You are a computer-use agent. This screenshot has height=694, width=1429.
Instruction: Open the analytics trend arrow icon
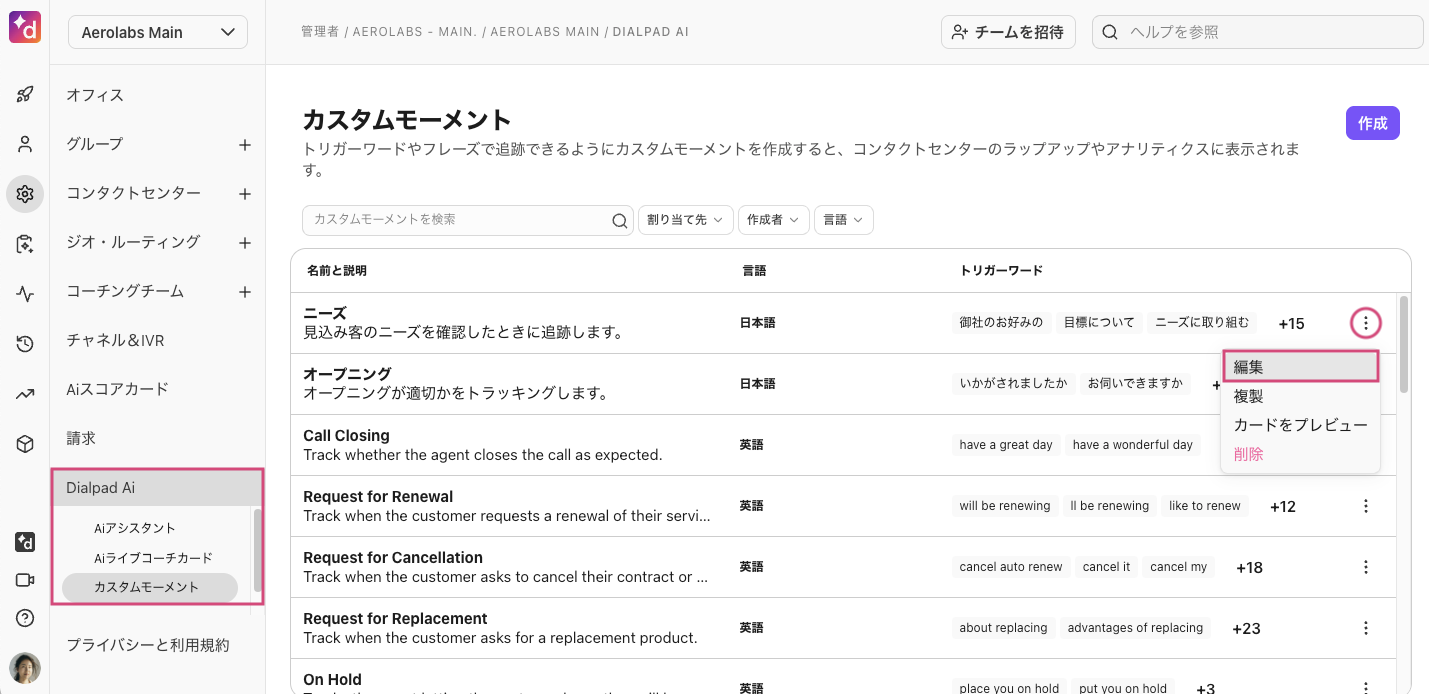[25, 394]
